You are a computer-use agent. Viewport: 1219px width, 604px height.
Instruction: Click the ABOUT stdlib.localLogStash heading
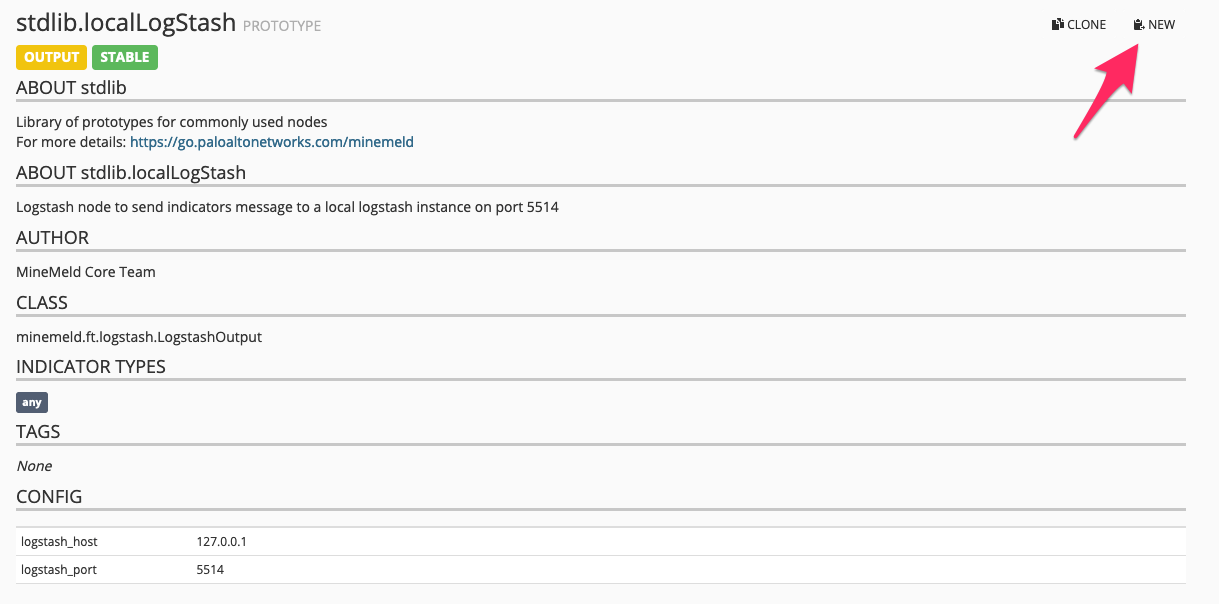131,173
